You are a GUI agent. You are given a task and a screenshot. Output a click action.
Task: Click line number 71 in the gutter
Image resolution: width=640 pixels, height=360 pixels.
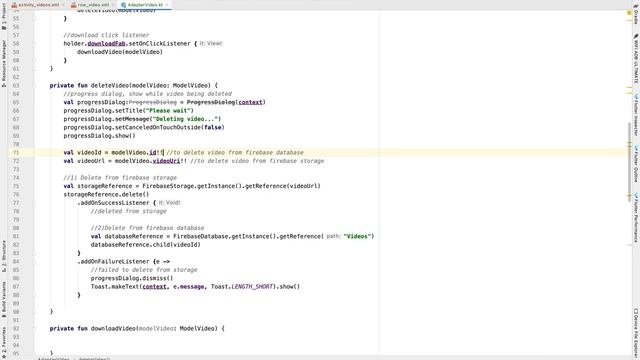click(x=16, y=153)
